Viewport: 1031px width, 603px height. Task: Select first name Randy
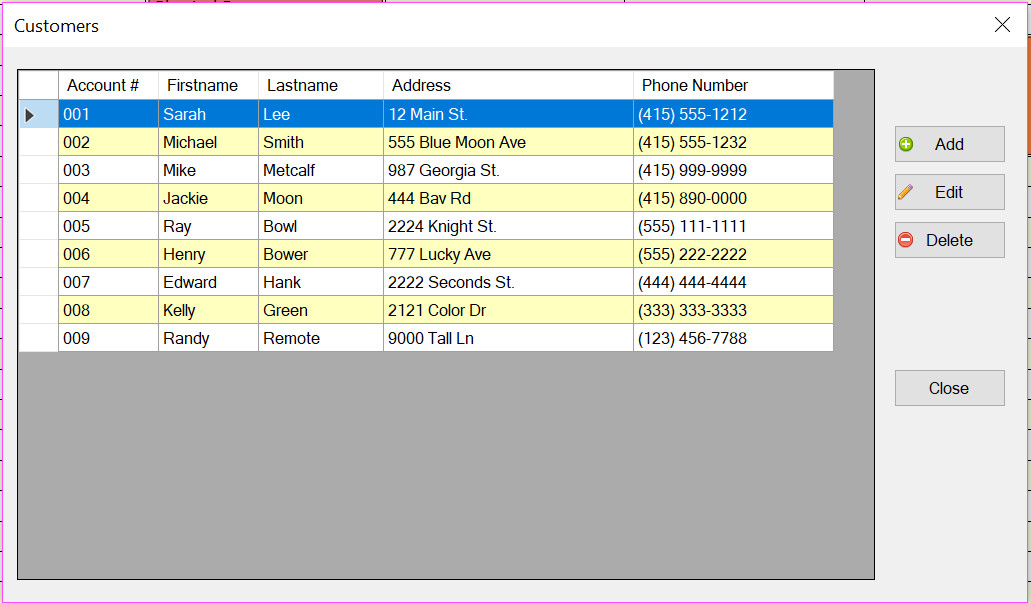(208, 338)
